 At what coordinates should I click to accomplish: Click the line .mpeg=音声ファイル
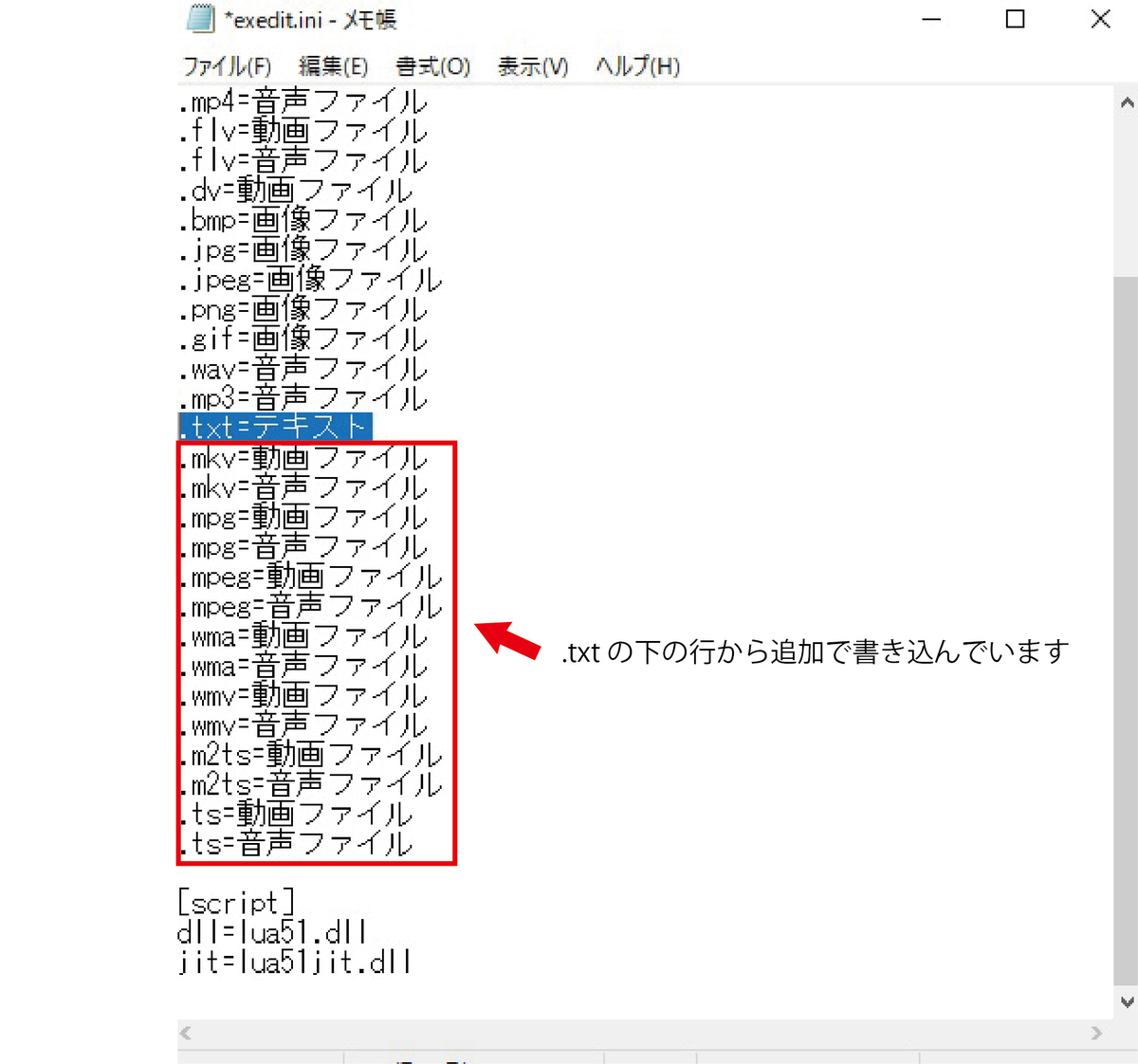[310, 607]
